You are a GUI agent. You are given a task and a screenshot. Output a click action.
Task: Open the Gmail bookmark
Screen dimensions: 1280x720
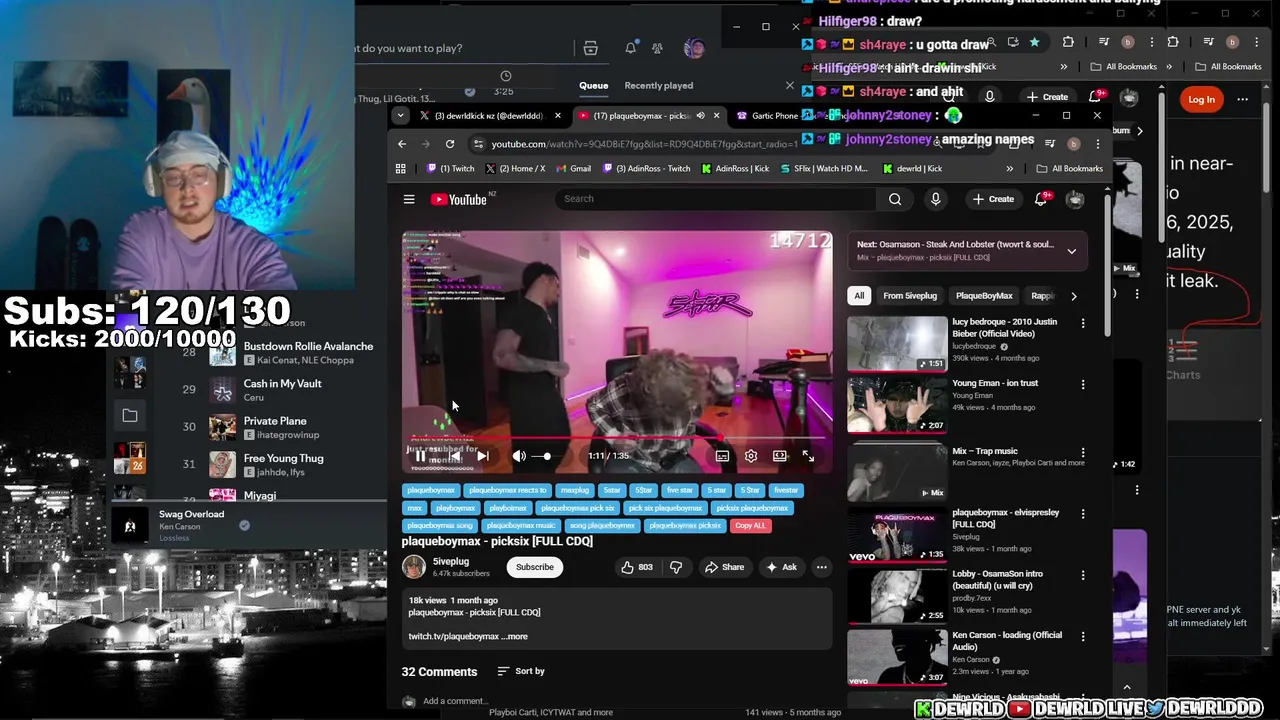573,169
